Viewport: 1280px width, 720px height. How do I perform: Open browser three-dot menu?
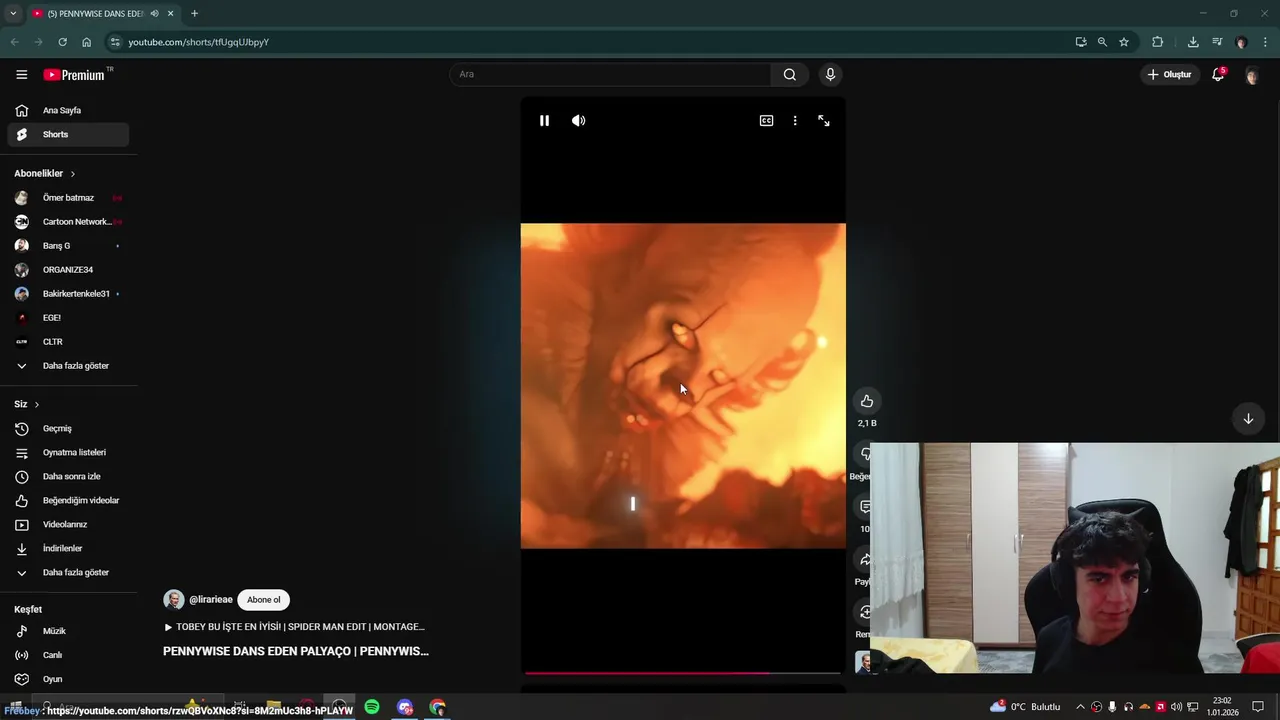point(1266,42)
